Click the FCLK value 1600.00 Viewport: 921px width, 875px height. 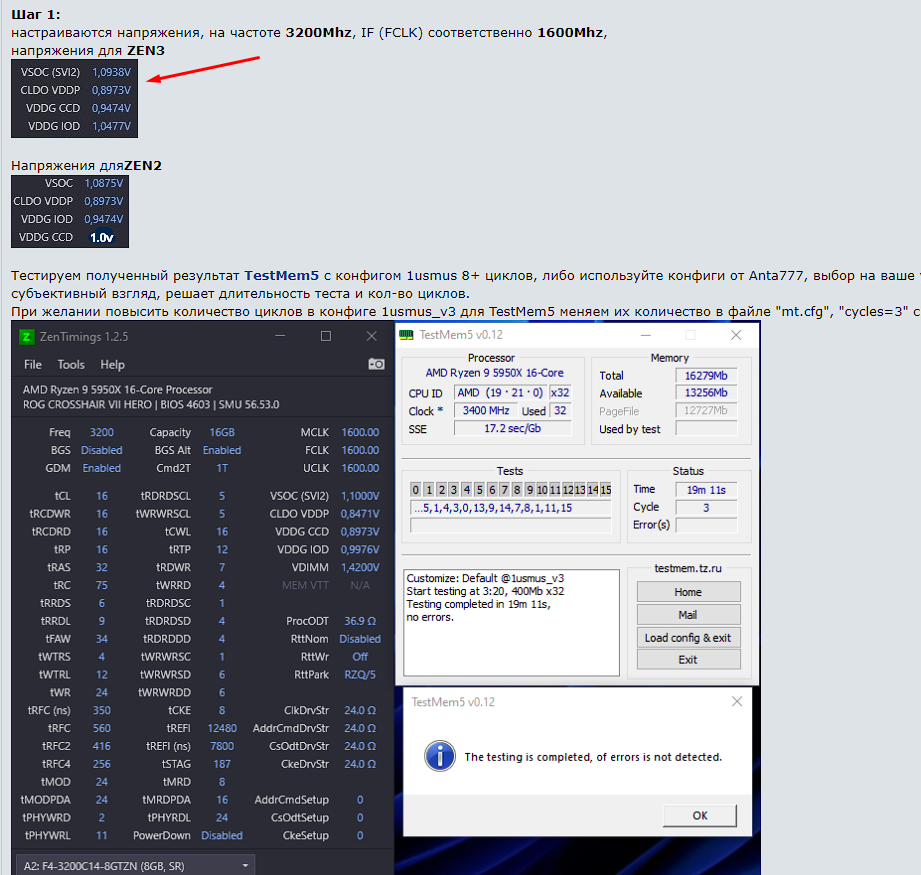tap(360, 450)
